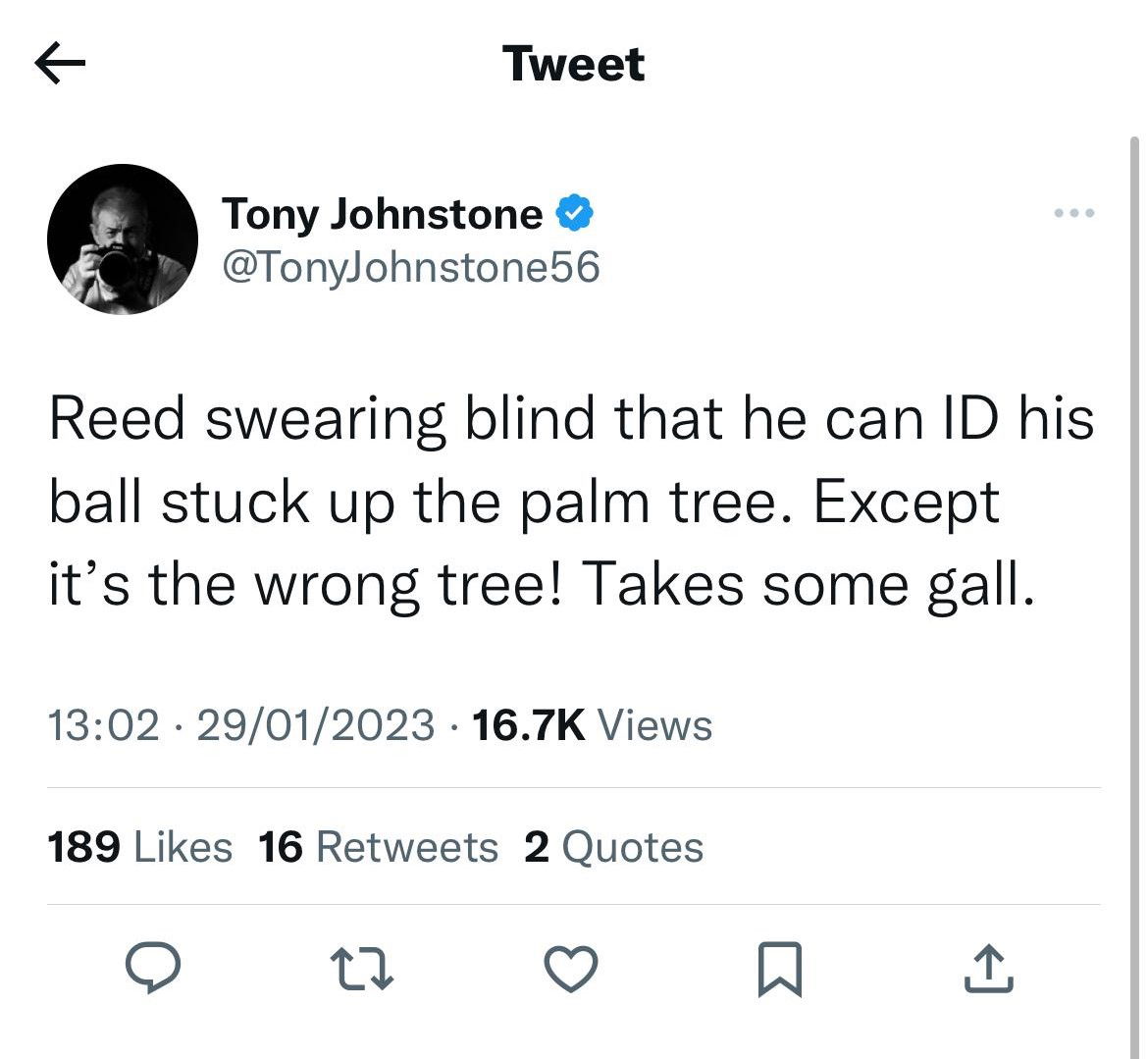Reply using the speech bubble icon
The width and height of the screenshot is (1148, 1059).
tap(153, 969)
